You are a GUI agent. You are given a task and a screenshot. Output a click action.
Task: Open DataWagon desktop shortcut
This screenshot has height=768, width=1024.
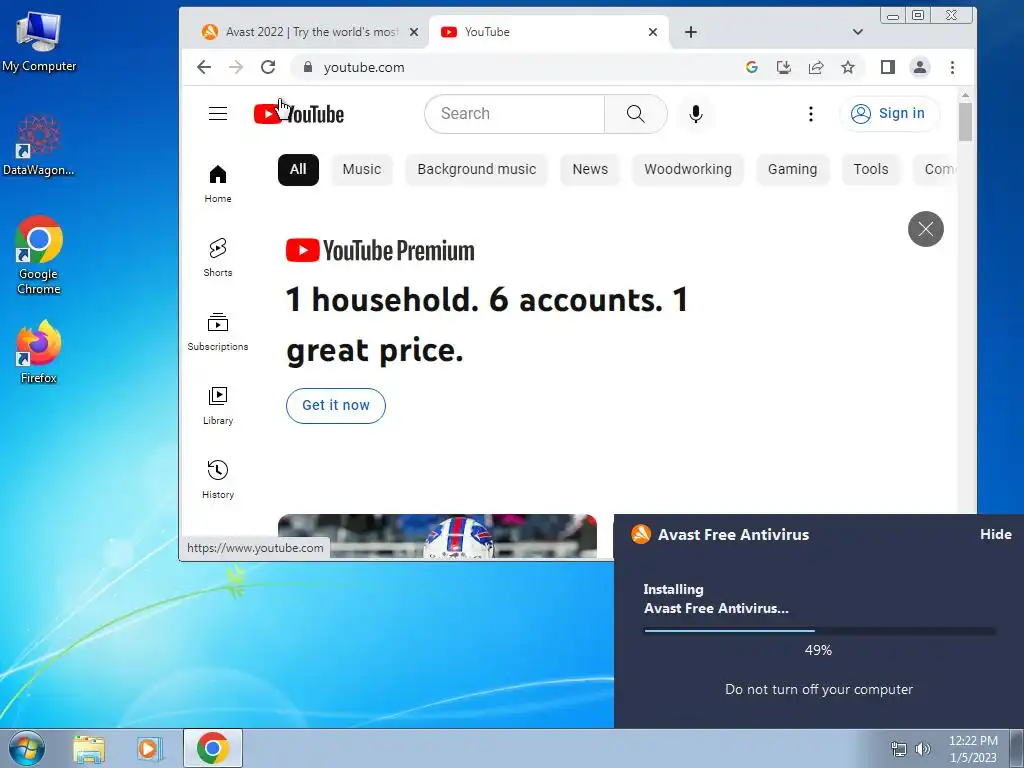coord(39,146)
